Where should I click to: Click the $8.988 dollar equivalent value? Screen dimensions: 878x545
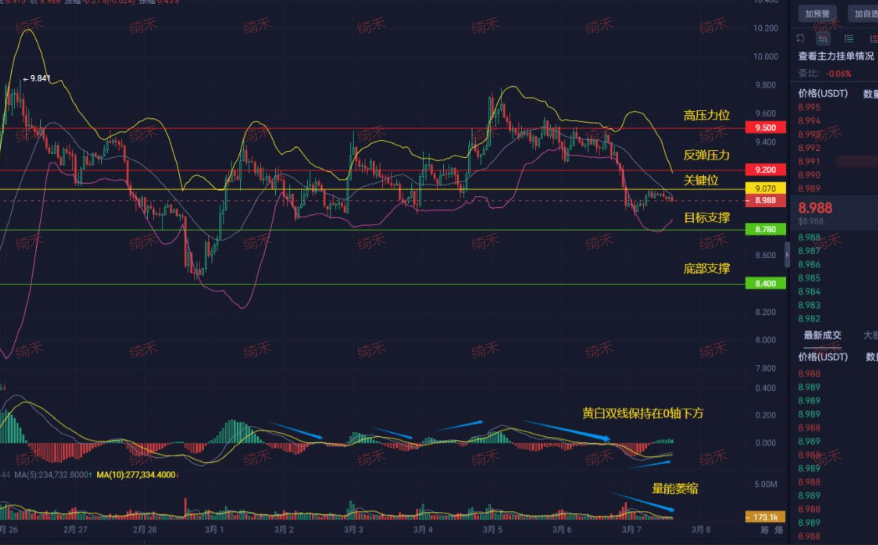coord(811,221)
